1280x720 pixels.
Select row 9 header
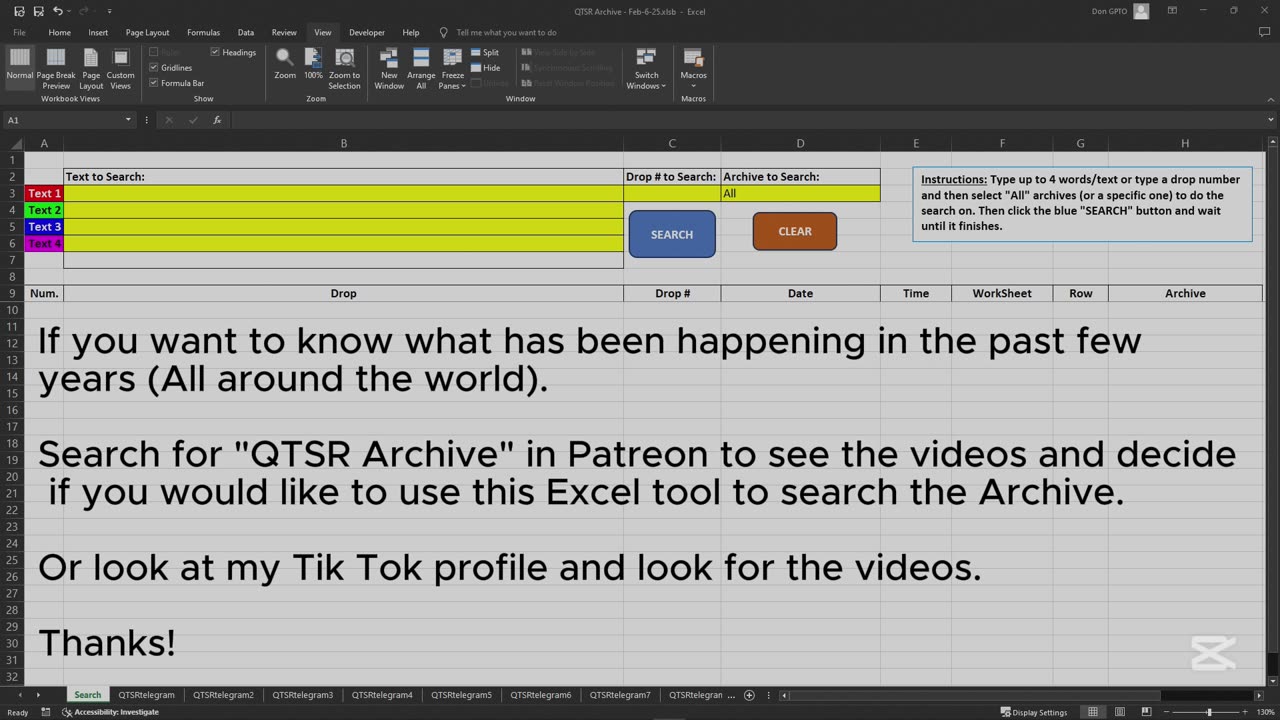coord(12,293)
